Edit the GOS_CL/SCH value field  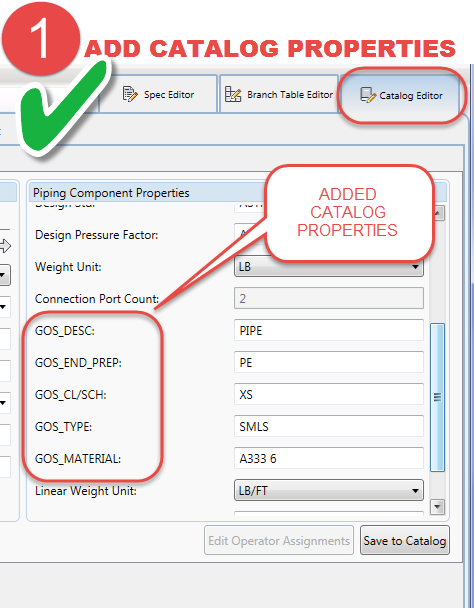click(x=329, y=394)
